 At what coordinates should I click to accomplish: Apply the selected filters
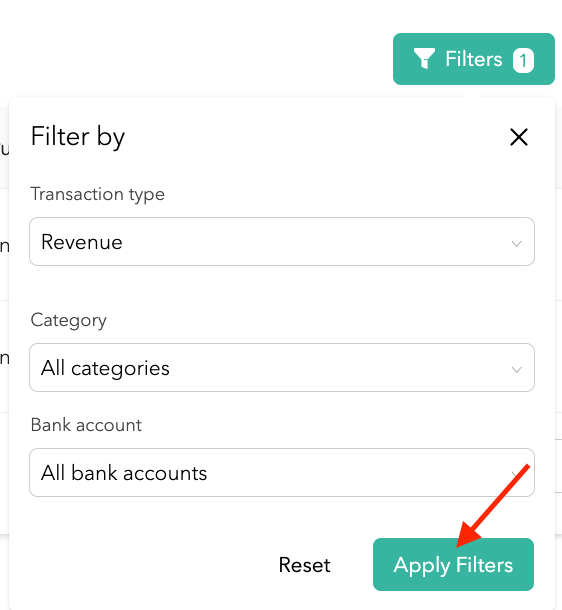(x=453, y=564)
